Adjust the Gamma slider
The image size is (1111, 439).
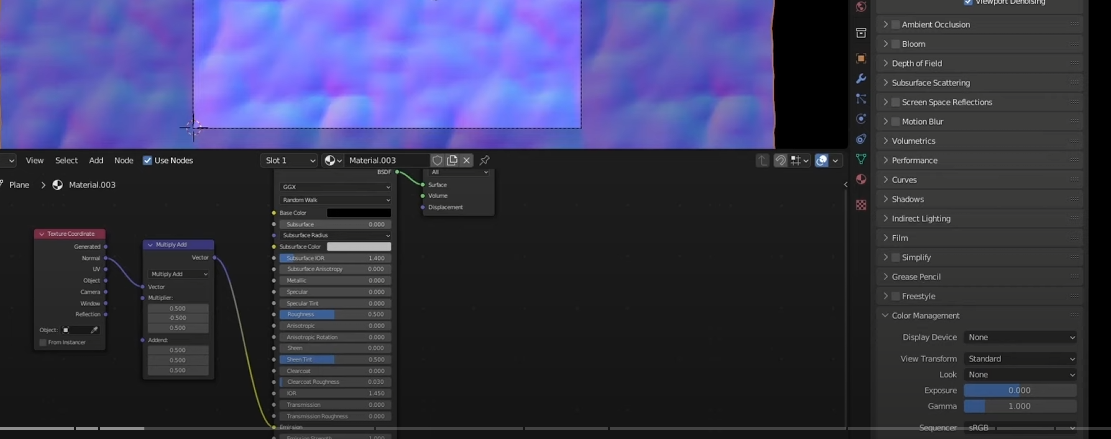(1020, 406)
